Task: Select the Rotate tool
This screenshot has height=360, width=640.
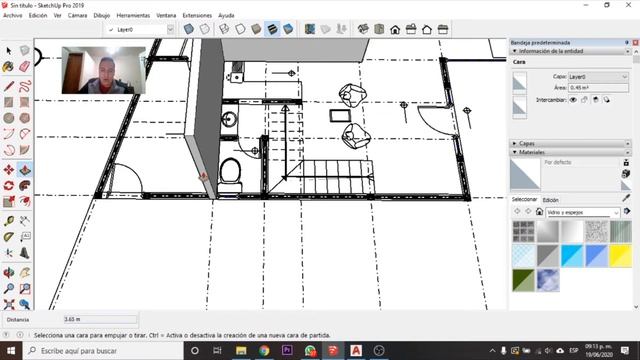Action: click(x=9, y=186)
